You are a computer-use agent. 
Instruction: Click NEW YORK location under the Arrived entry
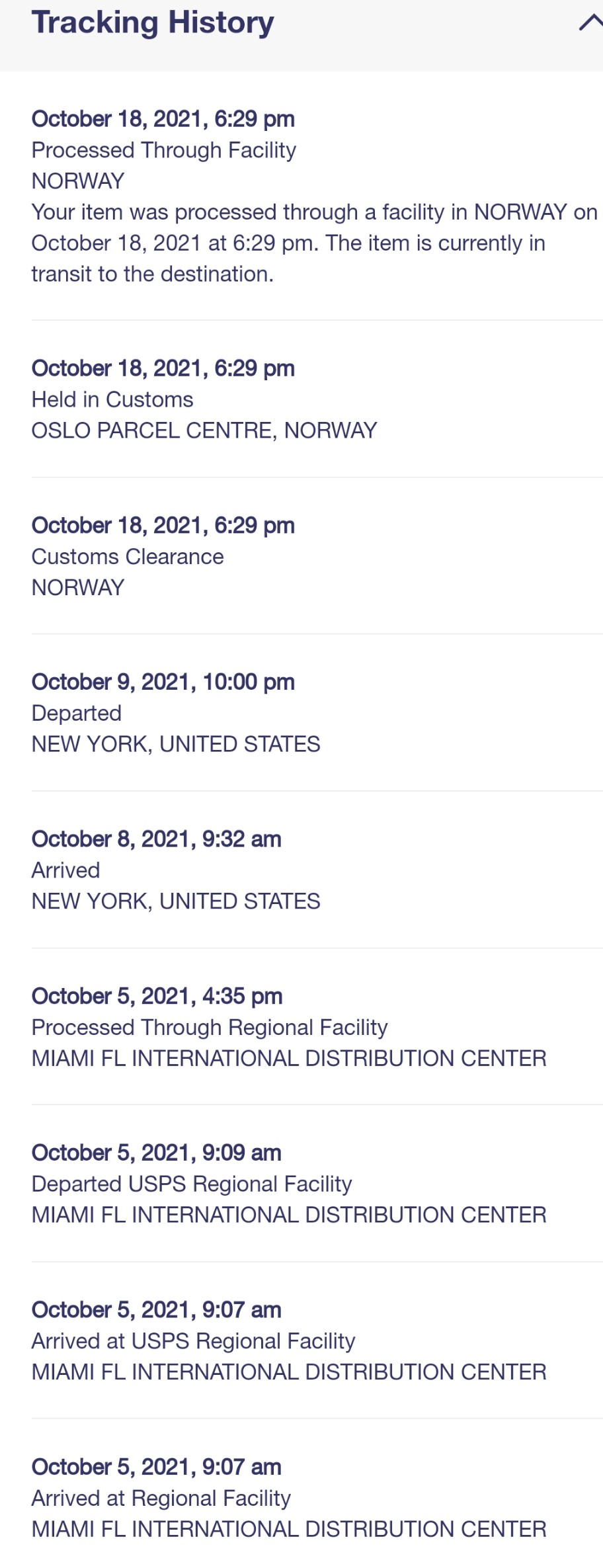(x=176, y=901)
